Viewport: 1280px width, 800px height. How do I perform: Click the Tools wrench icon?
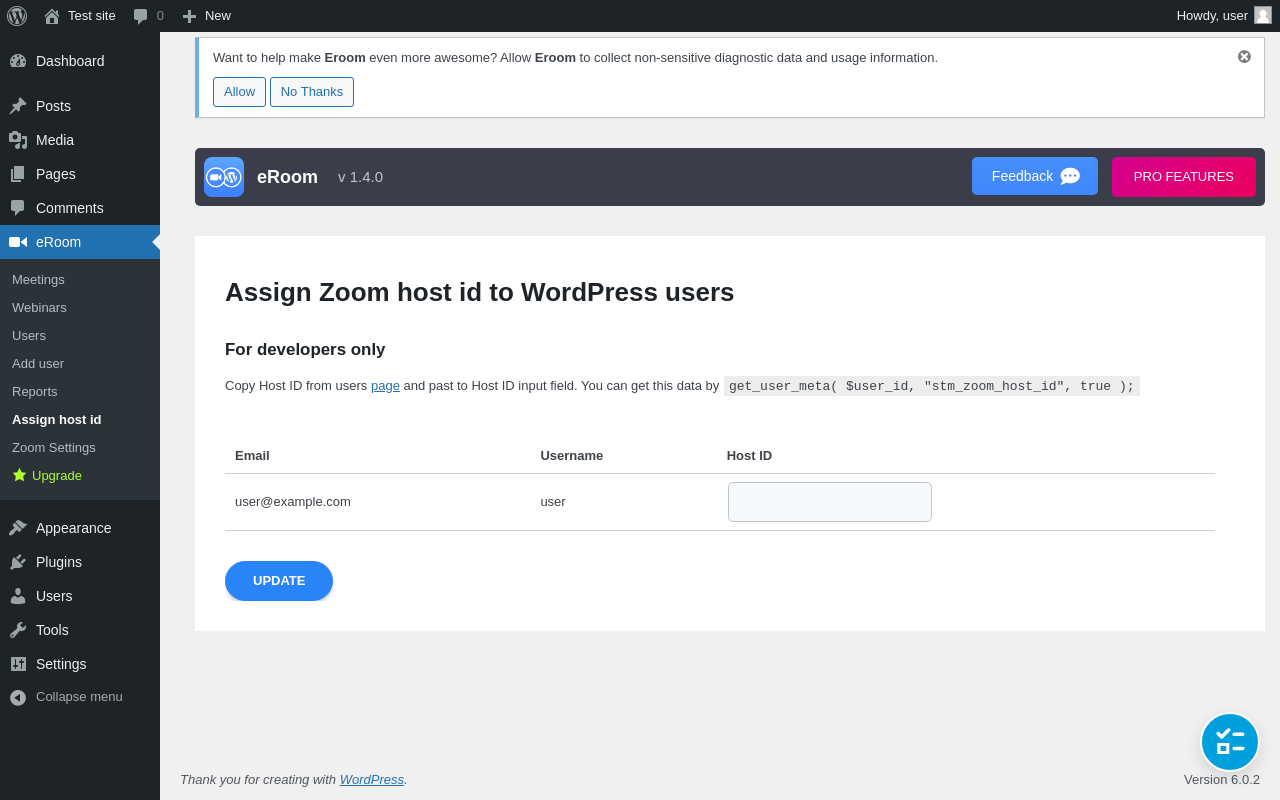[x=18, y=630]
